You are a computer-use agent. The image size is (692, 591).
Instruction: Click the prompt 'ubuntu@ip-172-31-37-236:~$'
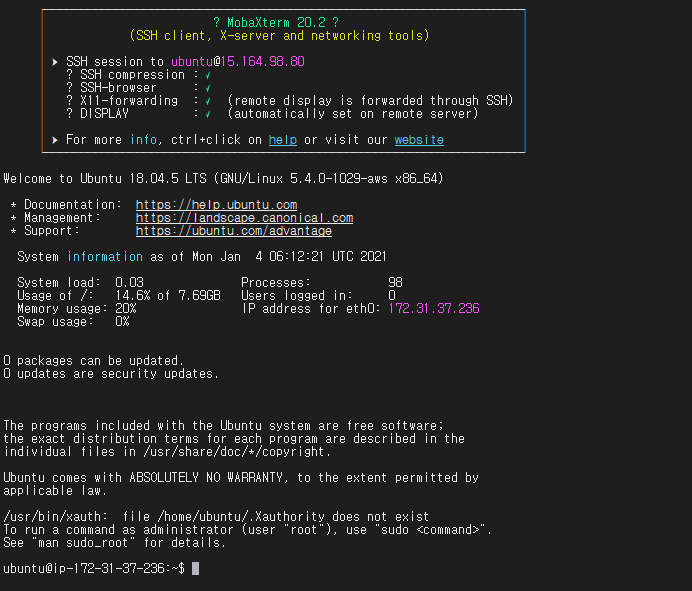[x=94, y=568]
